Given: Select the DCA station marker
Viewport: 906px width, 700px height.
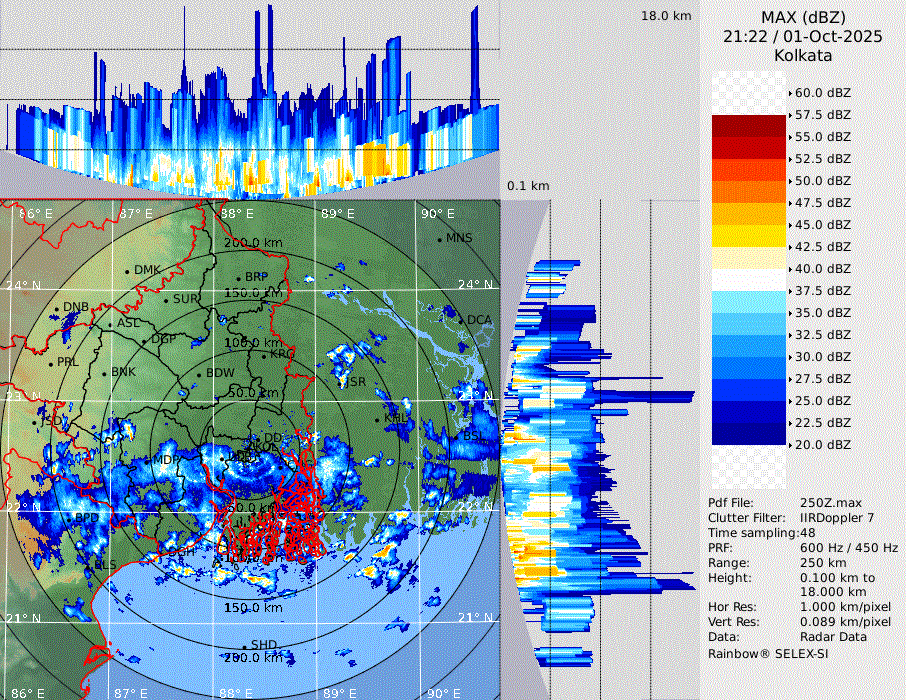Looking at the screenshot, I should tap(462, 319).
